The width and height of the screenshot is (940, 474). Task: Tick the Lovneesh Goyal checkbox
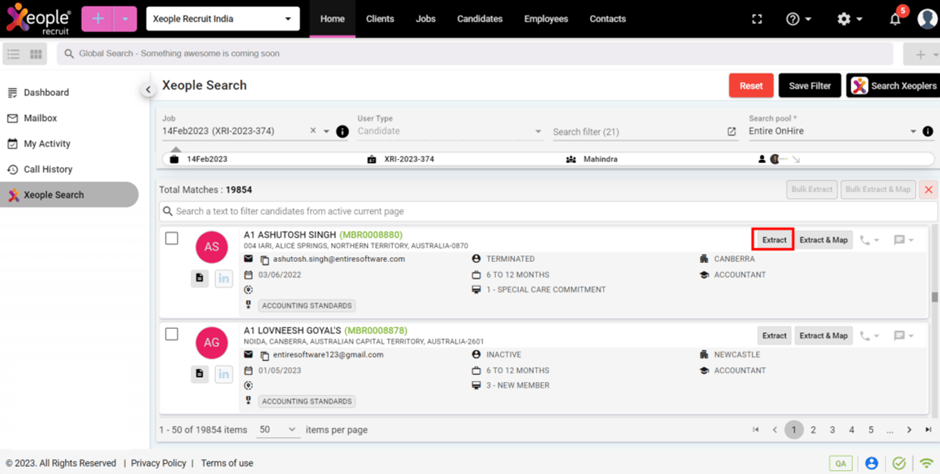171,334
